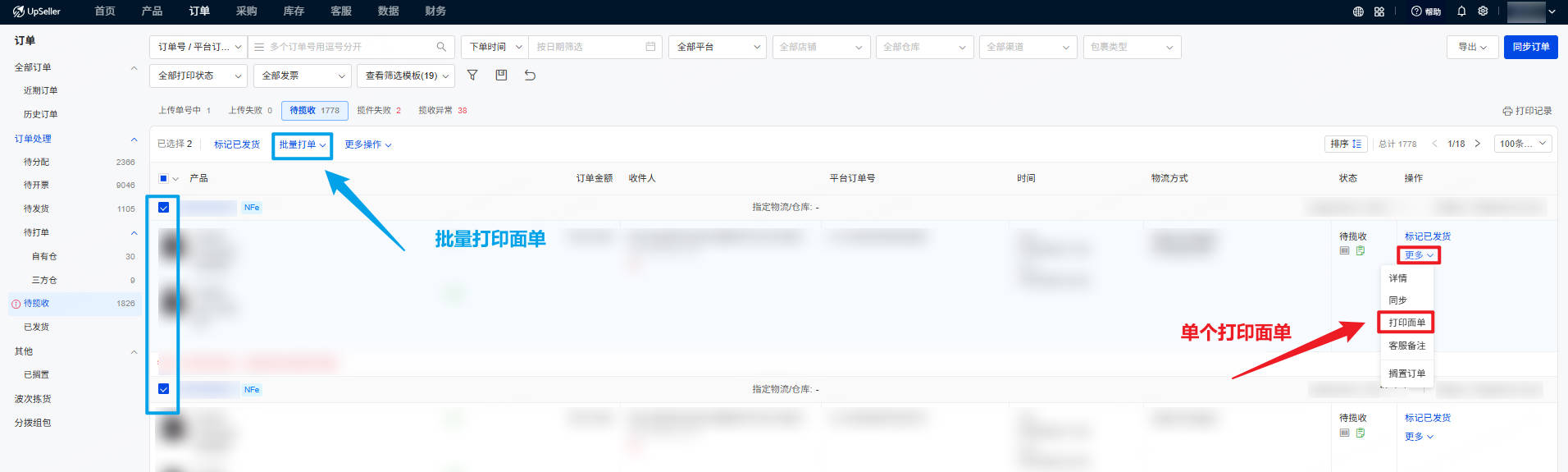Open the settings gear icon
This screenshot has width=1568, height=472.
pyautogui.click(x=1483, y=11)
